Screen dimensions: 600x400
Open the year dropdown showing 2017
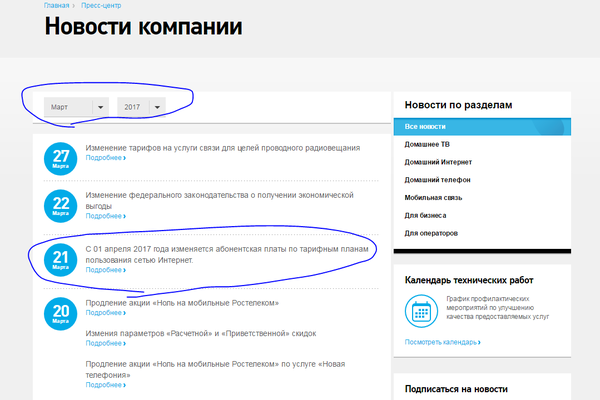(144, 106)
